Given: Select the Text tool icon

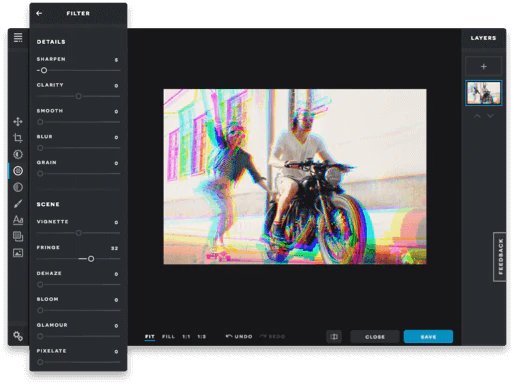Looking at the screenshot, I should (x=18, y=220).
